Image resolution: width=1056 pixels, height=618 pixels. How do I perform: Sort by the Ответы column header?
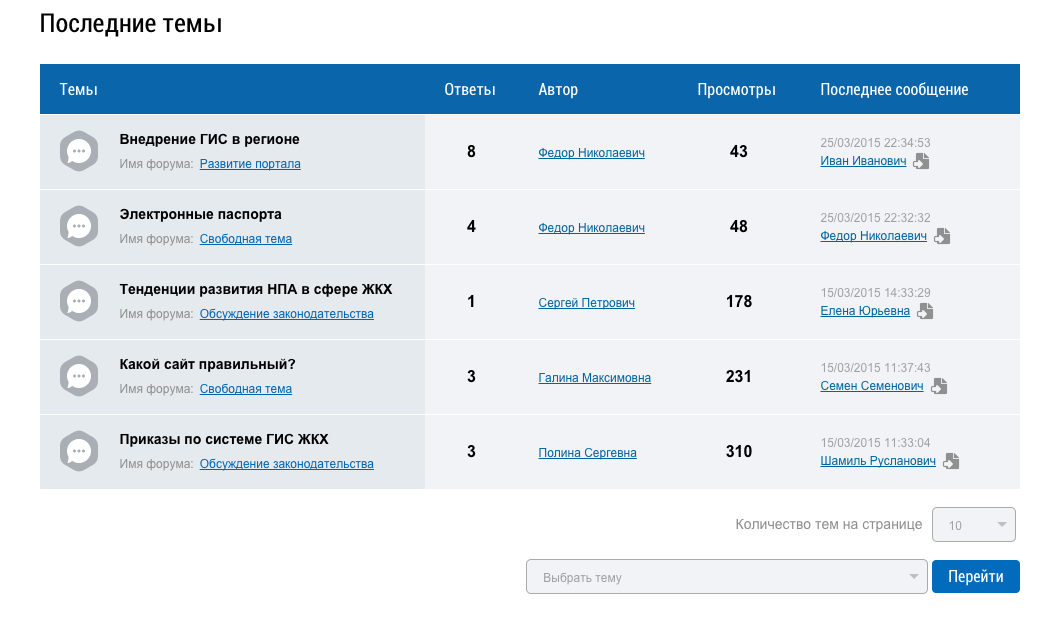pyautogui.click(x=469, y=90)
